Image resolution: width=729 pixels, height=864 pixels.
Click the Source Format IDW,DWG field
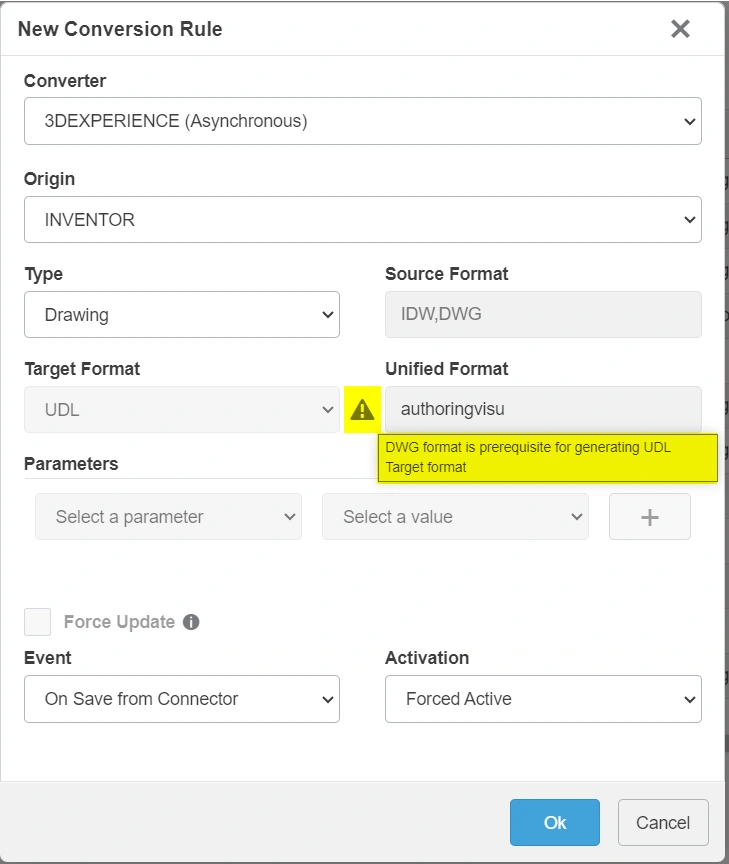pos(543,315)
